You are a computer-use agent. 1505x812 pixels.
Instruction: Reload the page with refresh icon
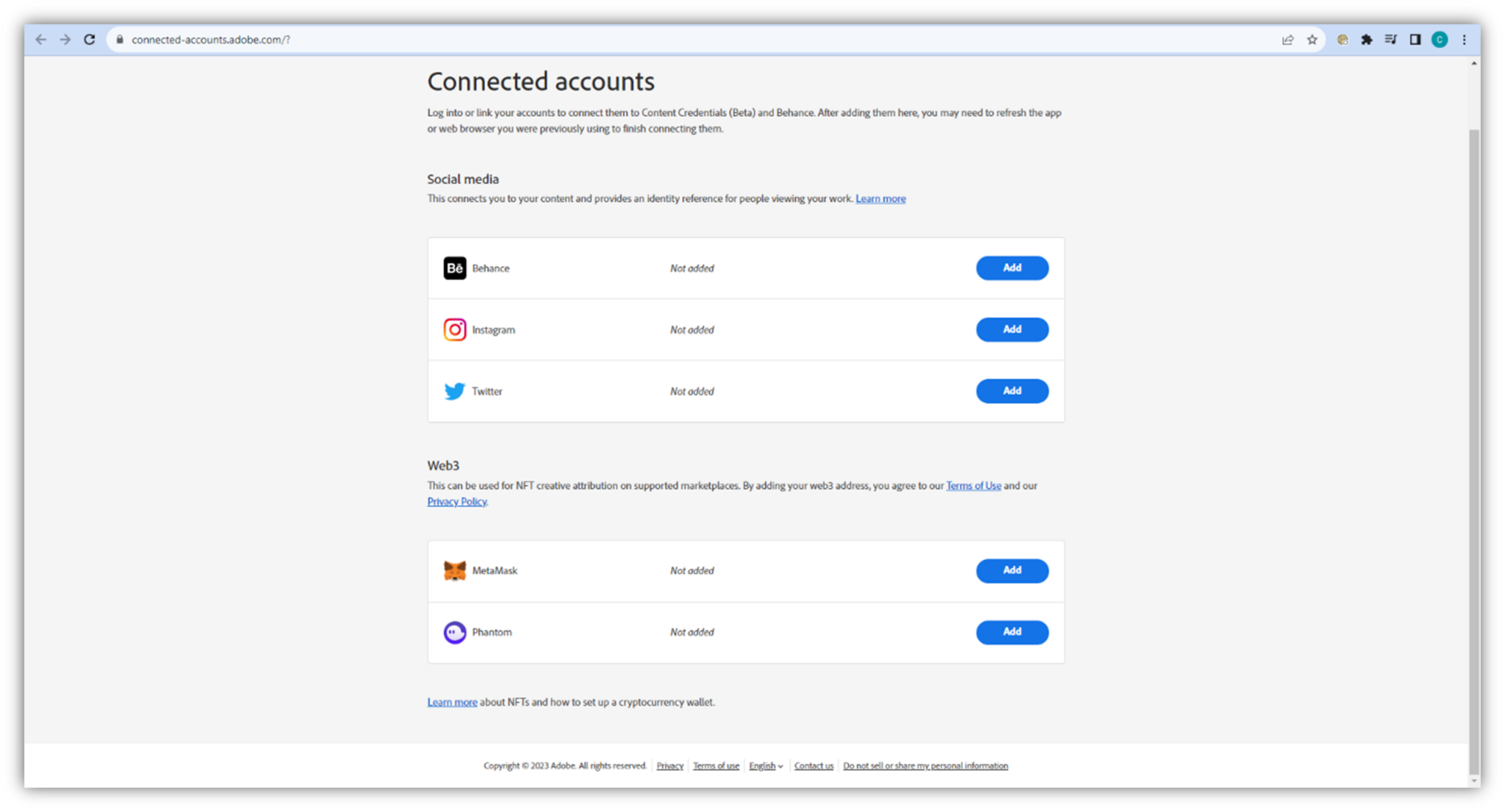point(90,40)
